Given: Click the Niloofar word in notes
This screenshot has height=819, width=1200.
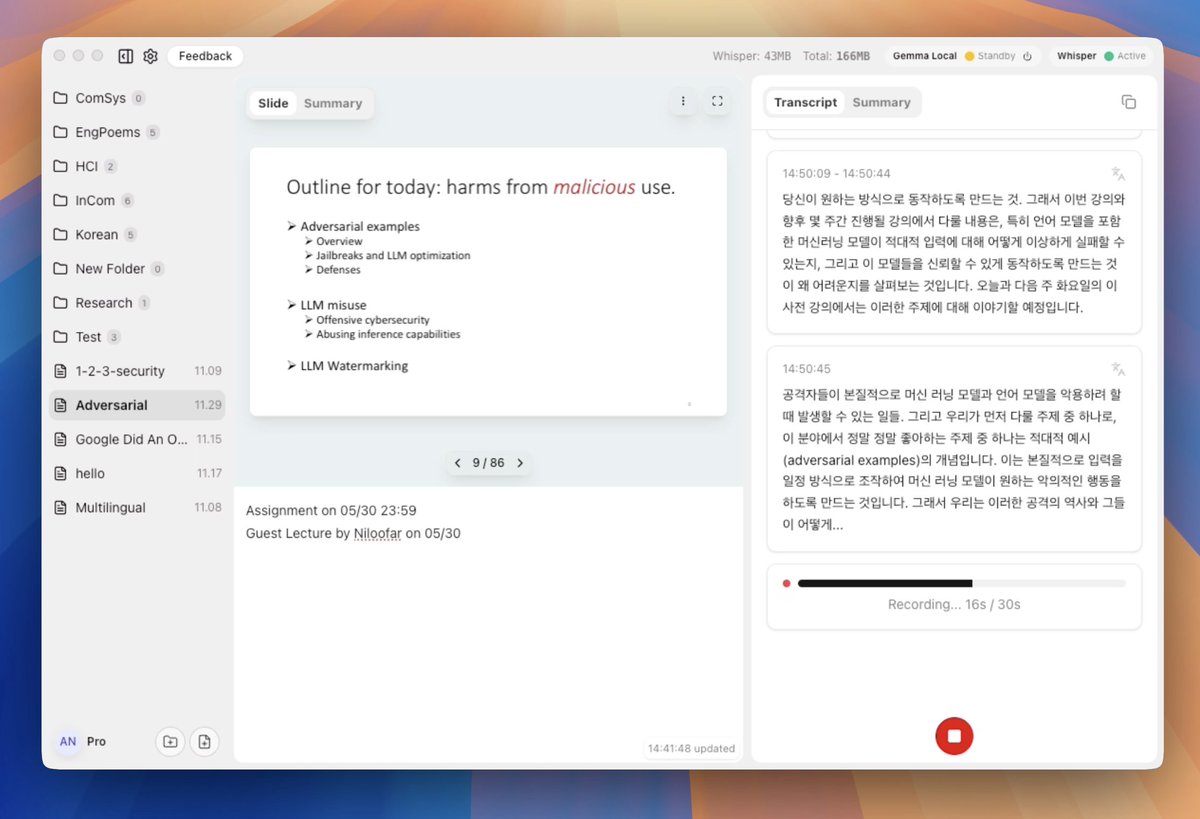Looking at the screenshot, I should [x=377, y=533].
